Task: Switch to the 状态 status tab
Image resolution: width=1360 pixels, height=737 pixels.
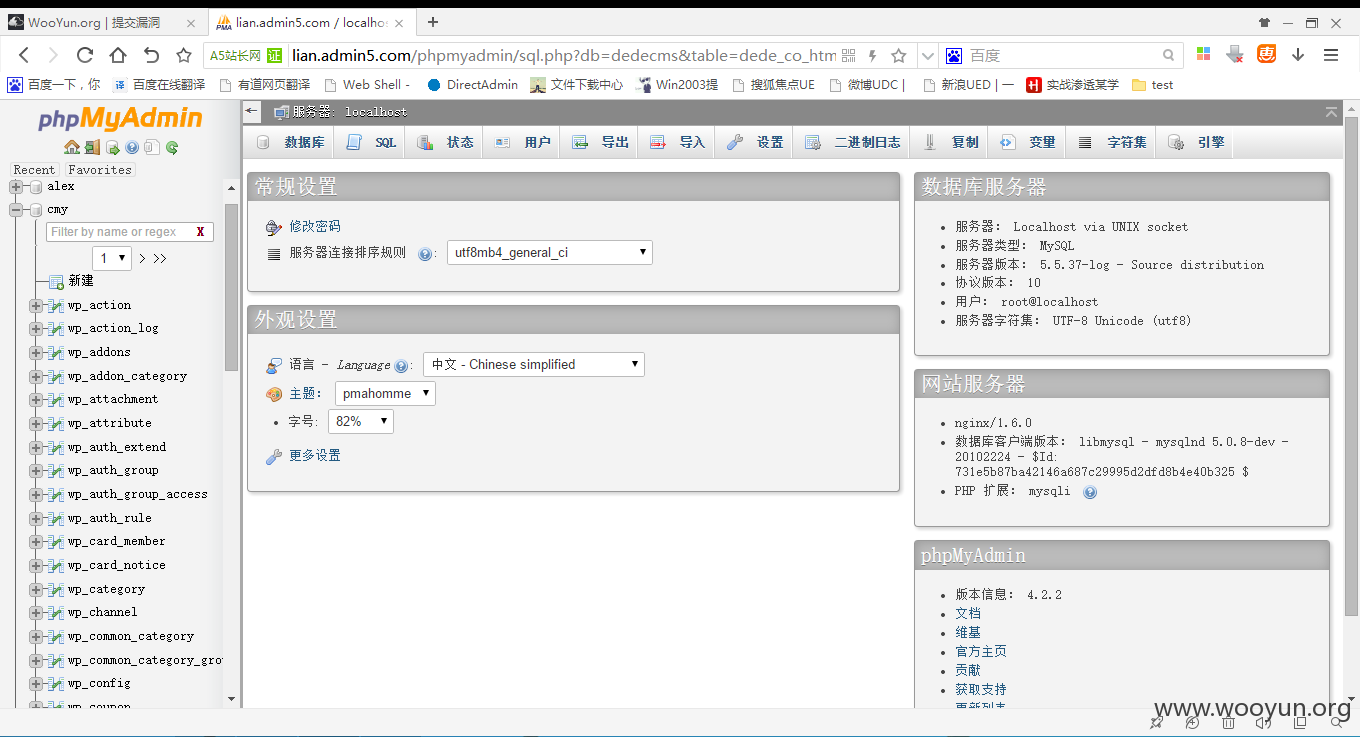Action: (x=446, y=142)
